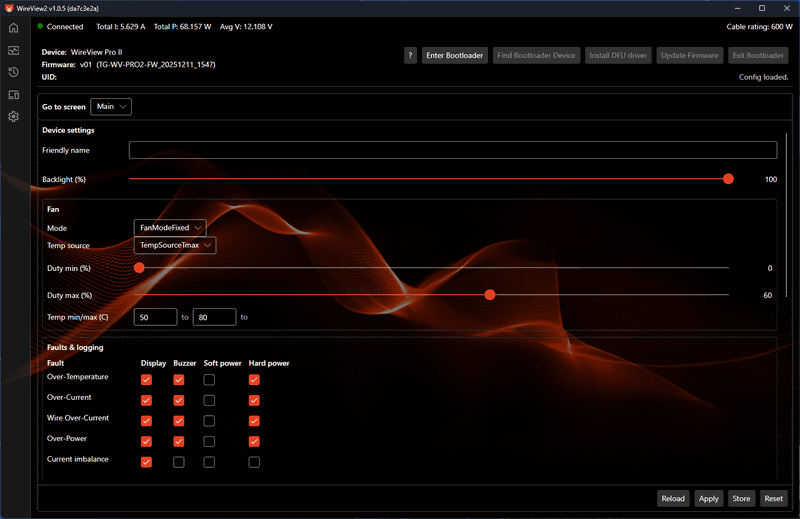The height and width of the screenshot is (519, 800).
Task: Click the Apply button
Action: pyautogui.click(x=709, y=499)
